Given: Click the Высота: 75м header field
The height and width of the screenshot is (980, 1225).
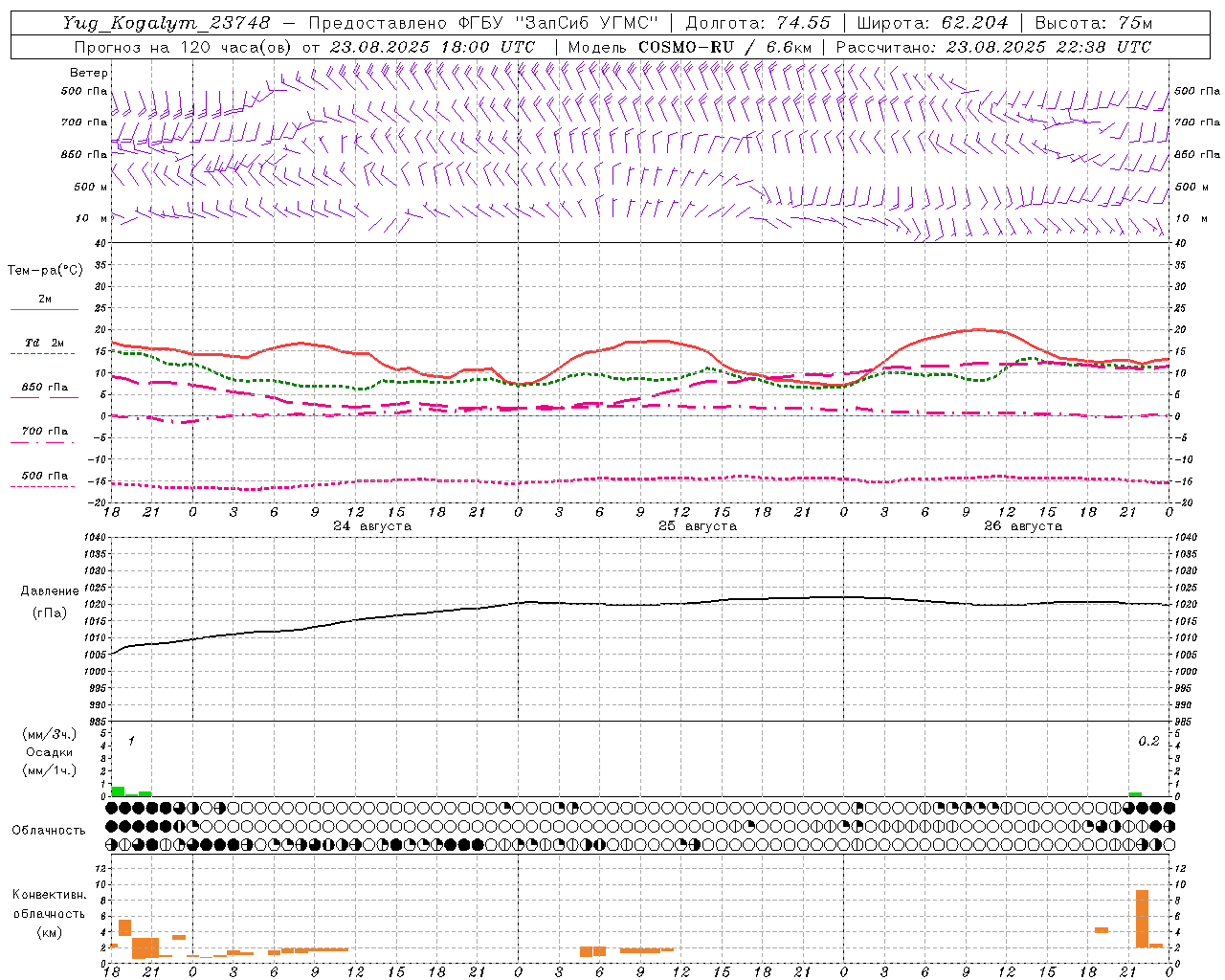Looking at the screenshot, I should tap(1094, 23).
